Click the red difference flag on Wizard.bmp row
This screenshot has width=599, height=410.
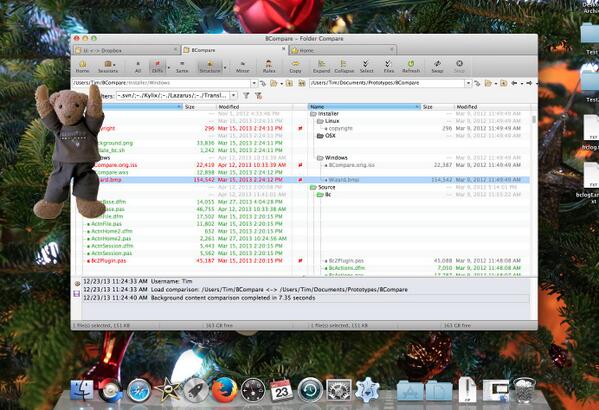click(x=300, y=180)
